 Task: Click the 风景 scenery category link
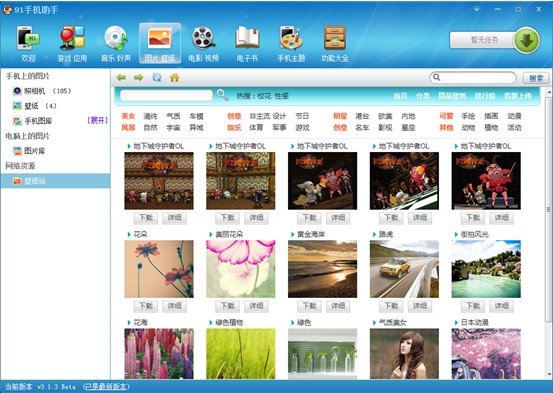coord(128,127)
